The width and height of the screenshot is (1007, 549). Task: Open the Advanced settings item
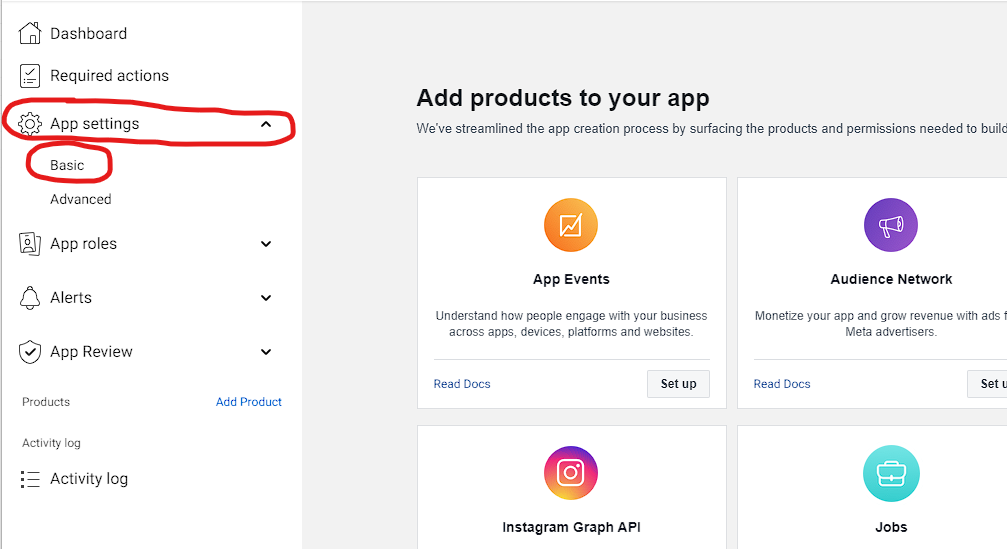81,199
